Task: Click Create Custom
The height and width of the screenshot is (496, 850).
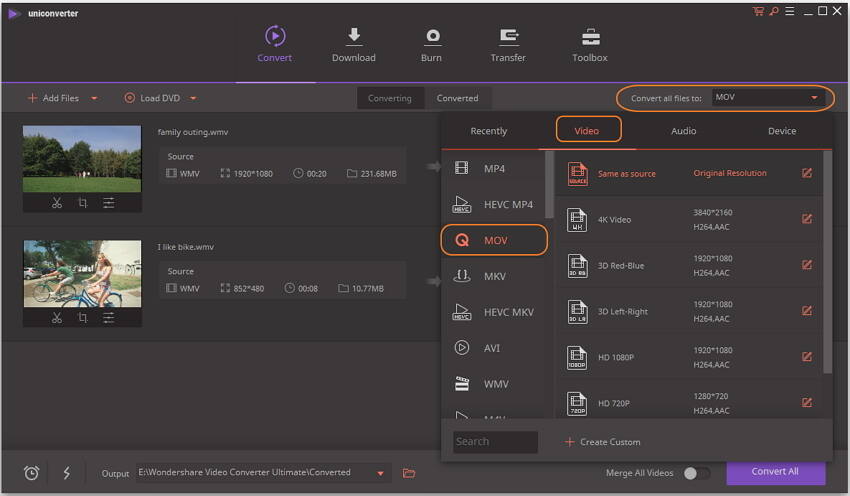Action: click(602, 442)
